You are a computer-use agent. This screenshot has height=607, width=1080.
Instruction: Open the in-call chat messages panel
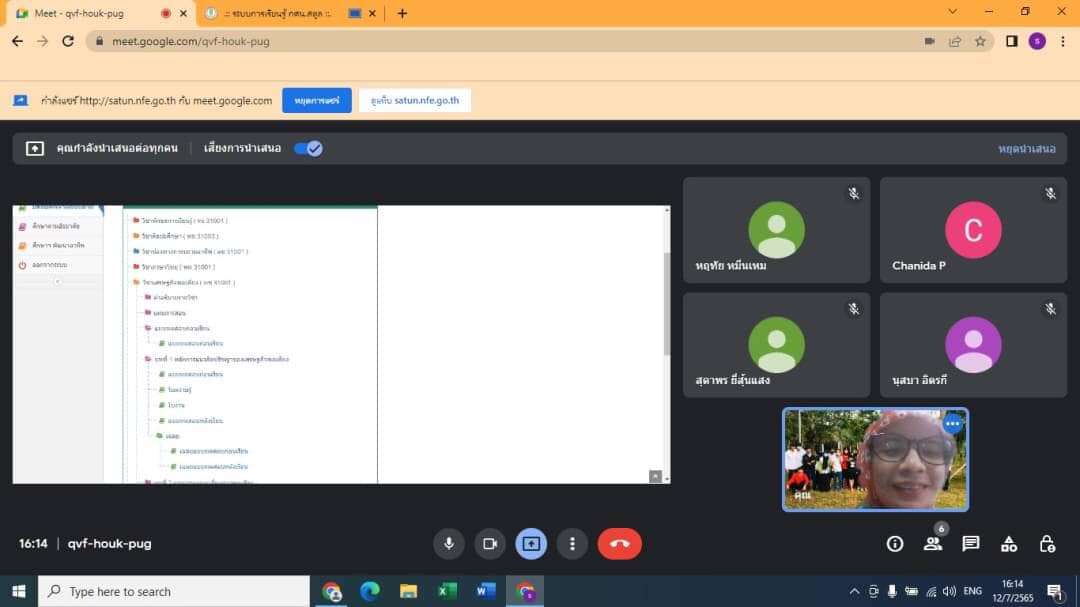click(970, 544)
